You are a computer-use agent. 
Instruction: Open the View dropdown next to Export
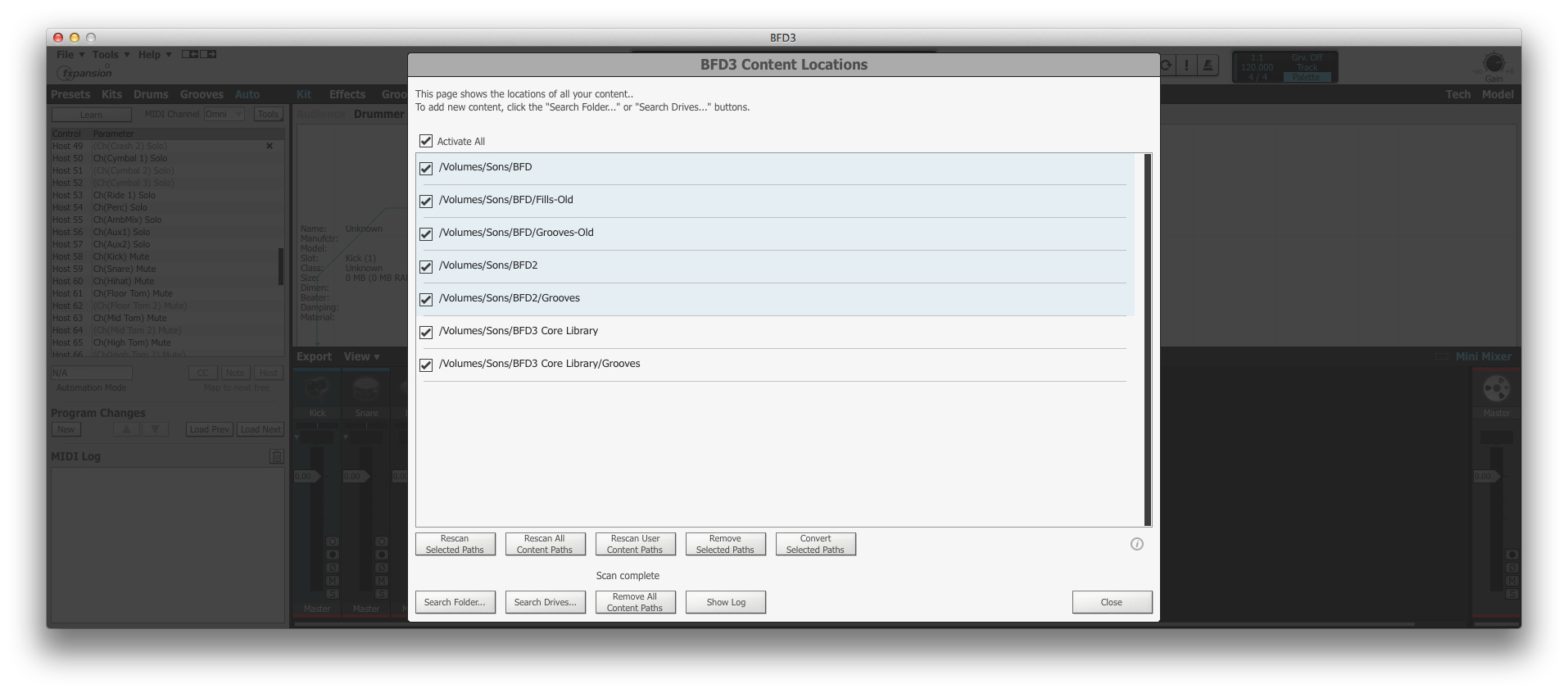(x=361, y=356)
